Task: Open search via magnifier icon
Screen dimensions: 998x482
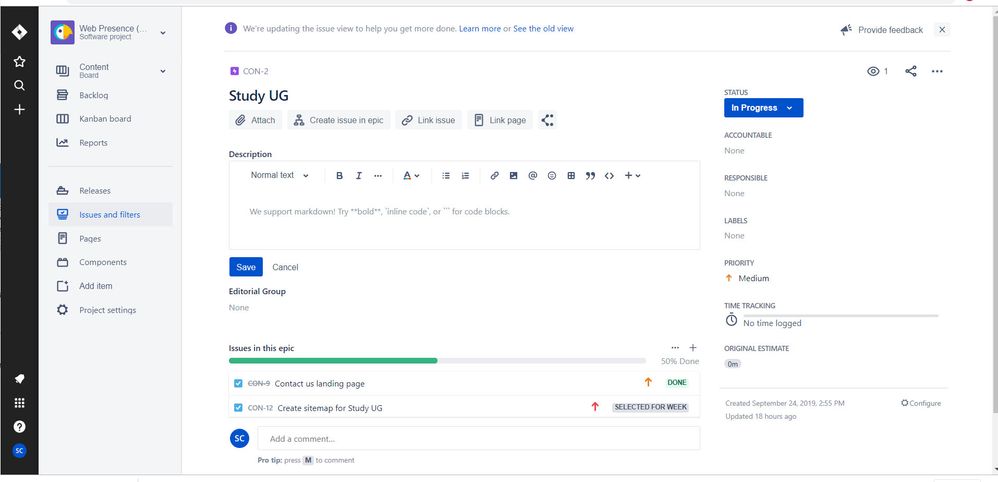Action: pos(19,85)
